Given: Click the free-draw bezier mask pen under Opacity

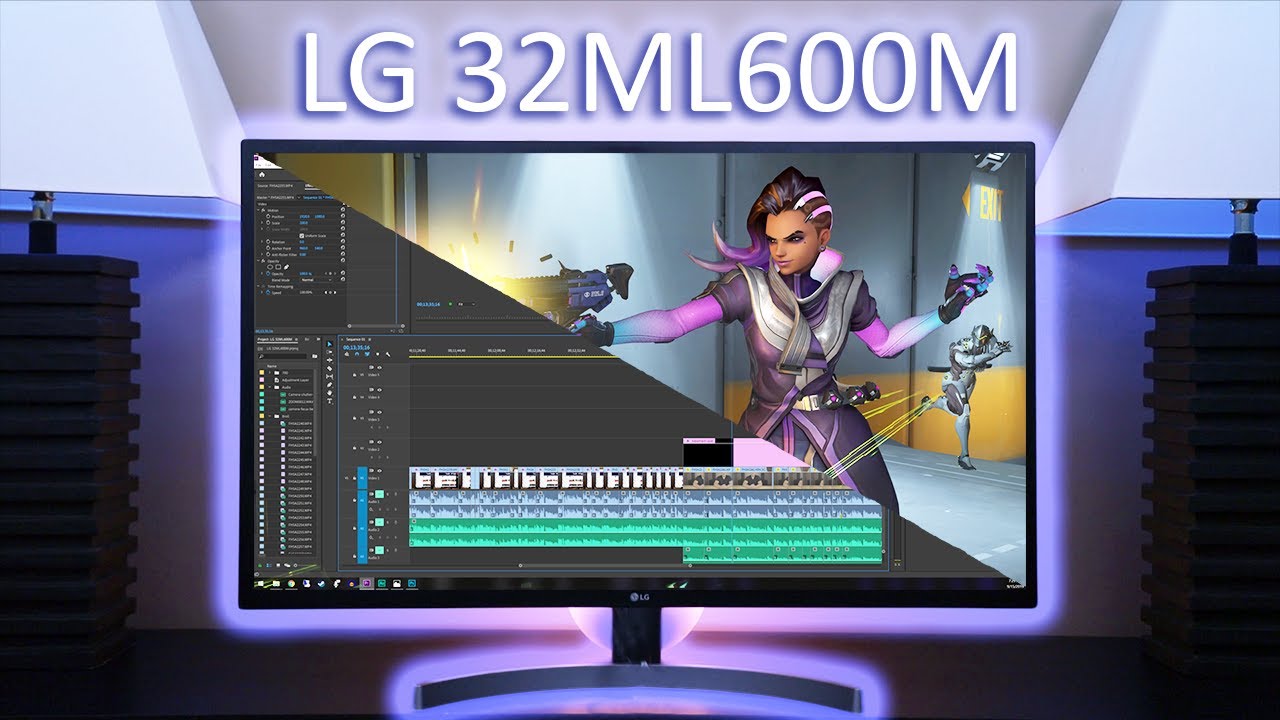Looking at the screenshot, I should [x=286, y=267].
